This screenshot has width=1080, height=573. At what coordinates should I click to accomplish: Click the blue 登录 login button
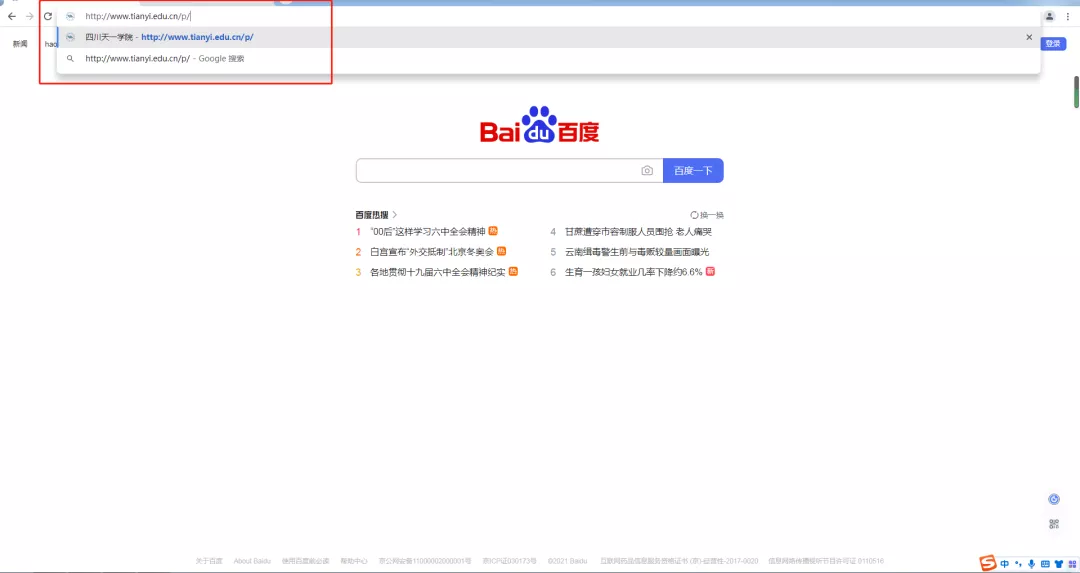click(1053, 43)
